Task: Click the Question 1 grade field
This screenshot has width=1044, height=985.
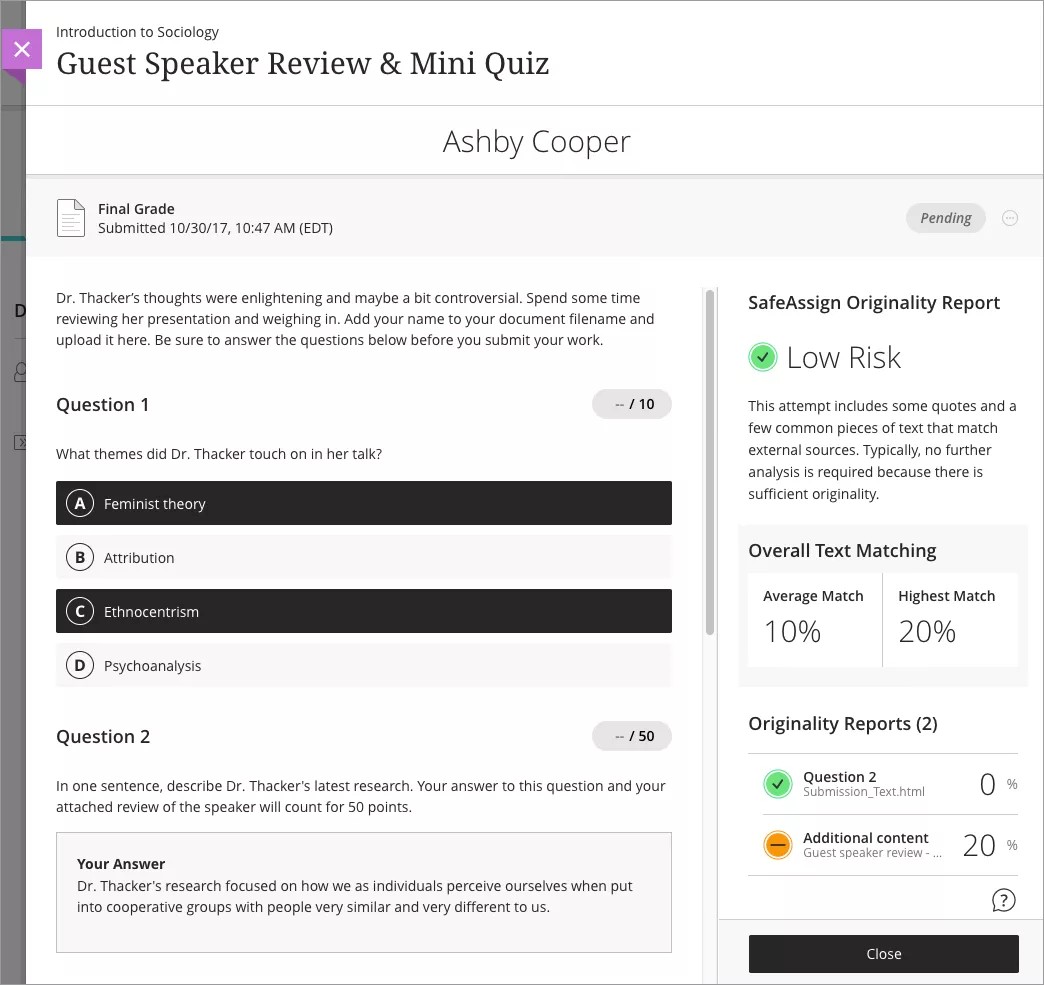Action: pyautogui.click(x=632, y=404)
